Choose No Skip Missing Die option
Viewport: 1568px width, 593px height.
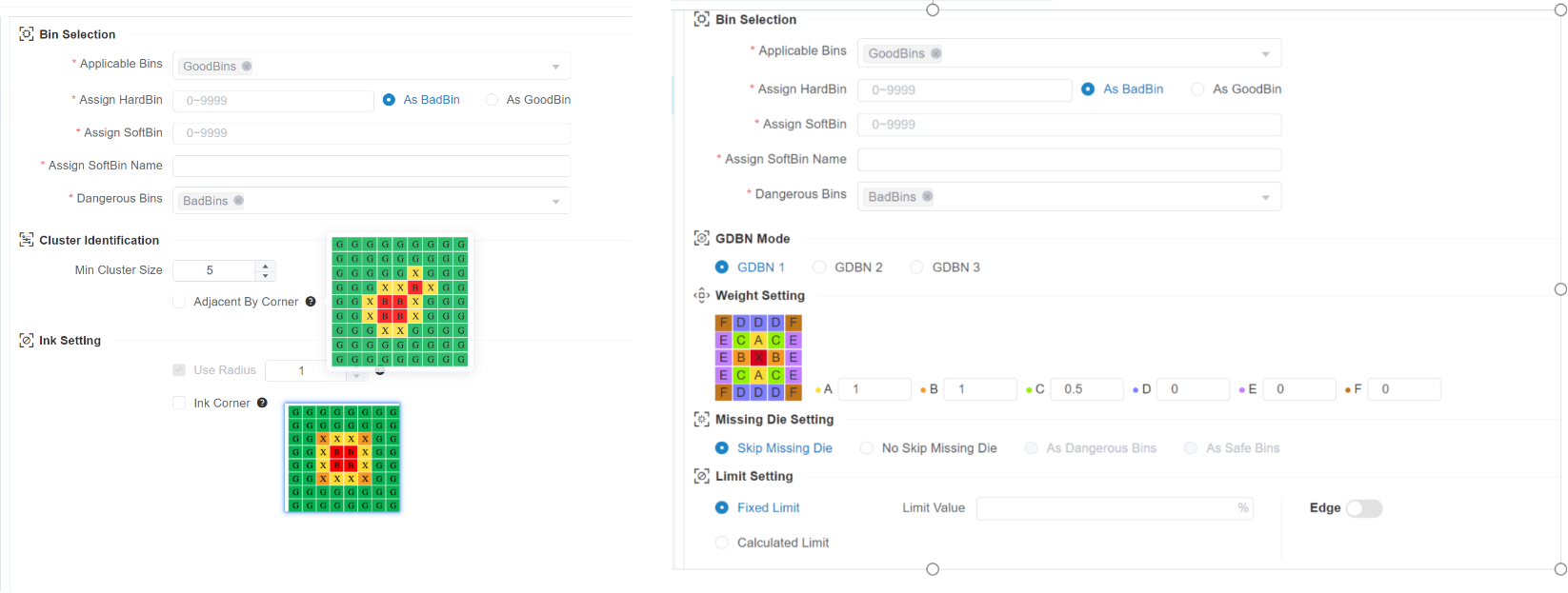pos(866,448)
